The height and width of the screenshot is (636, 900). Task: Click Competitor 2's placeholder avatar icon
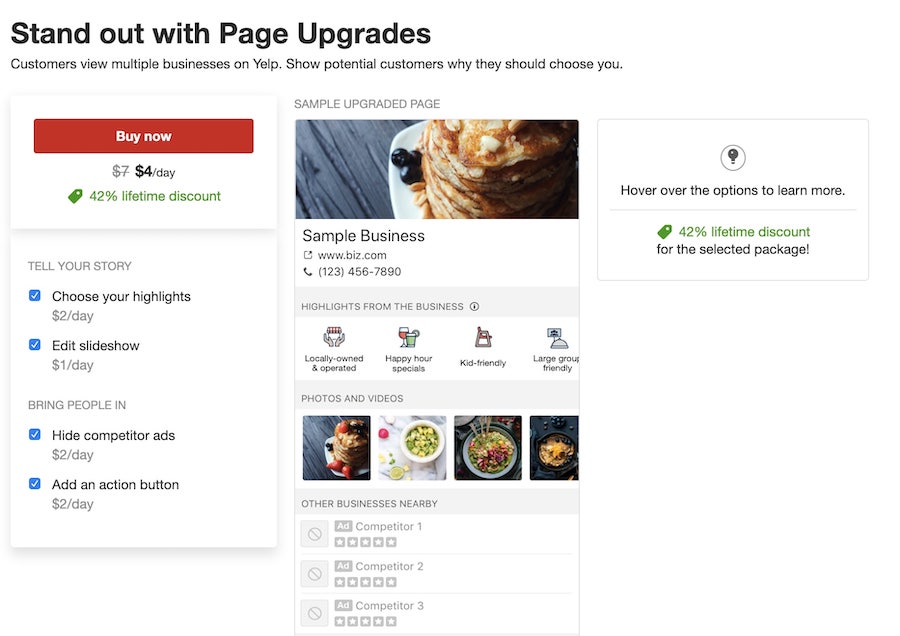[x=315, y=573]
